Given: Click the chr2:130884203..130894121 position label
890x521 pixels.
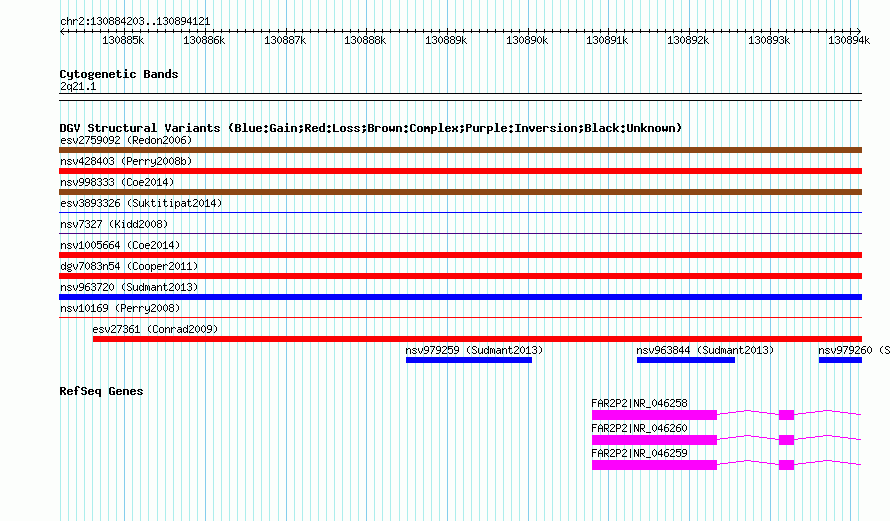Looking at the screenshot, I should pos(135,21).
